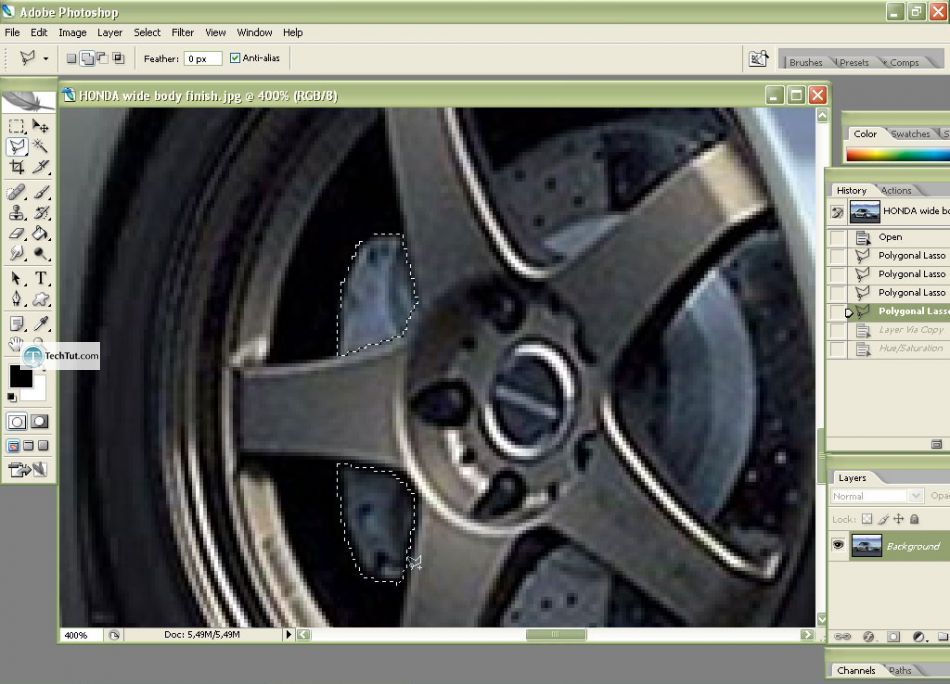Switch to the Paths tab
This screenshot has height=684, width=950.
900,670
